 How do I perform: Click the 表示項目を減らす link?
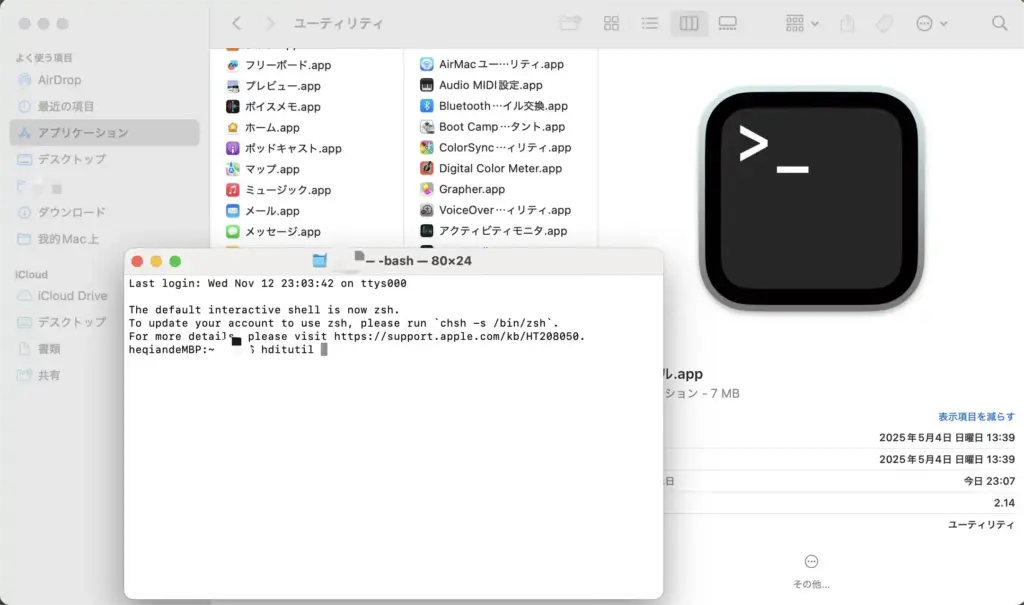coord(977,413)
